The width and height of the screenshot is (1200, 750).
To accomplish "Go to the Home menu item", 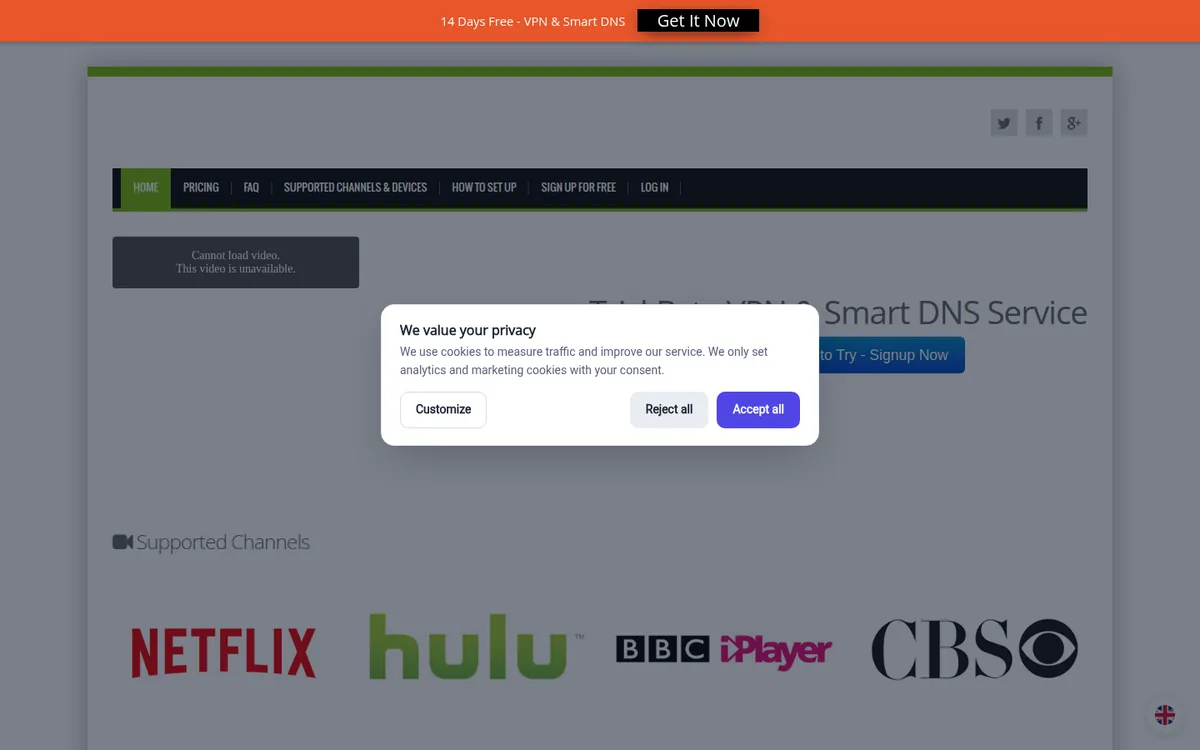I will click(146, 188).
